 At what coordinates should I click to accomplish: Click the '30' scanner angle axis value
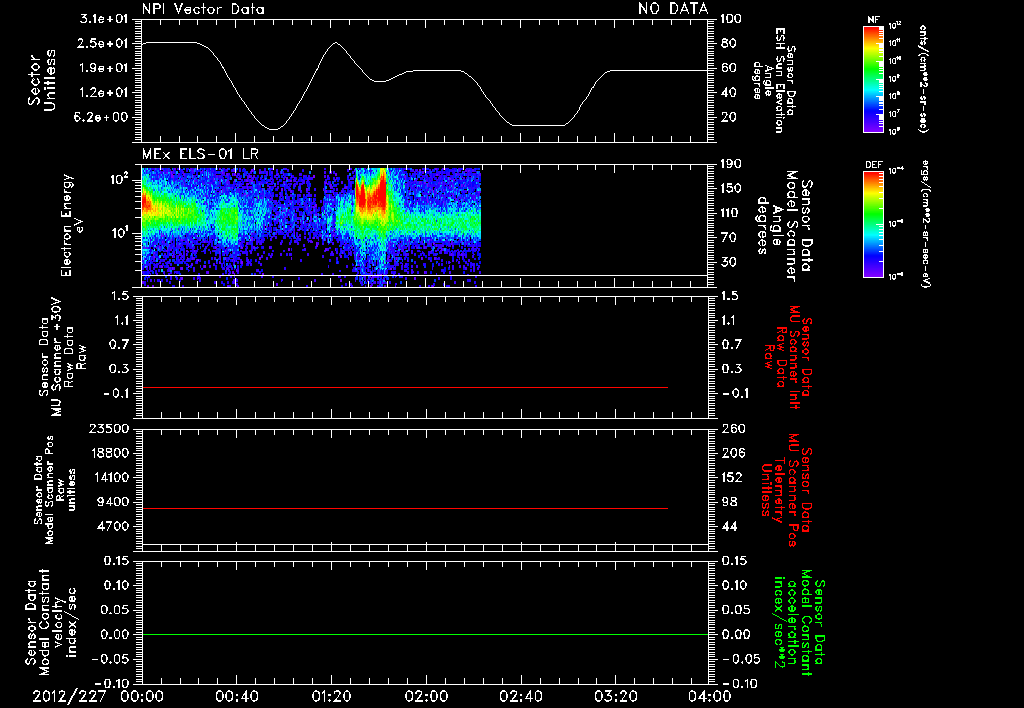click(x=728, y=263)
